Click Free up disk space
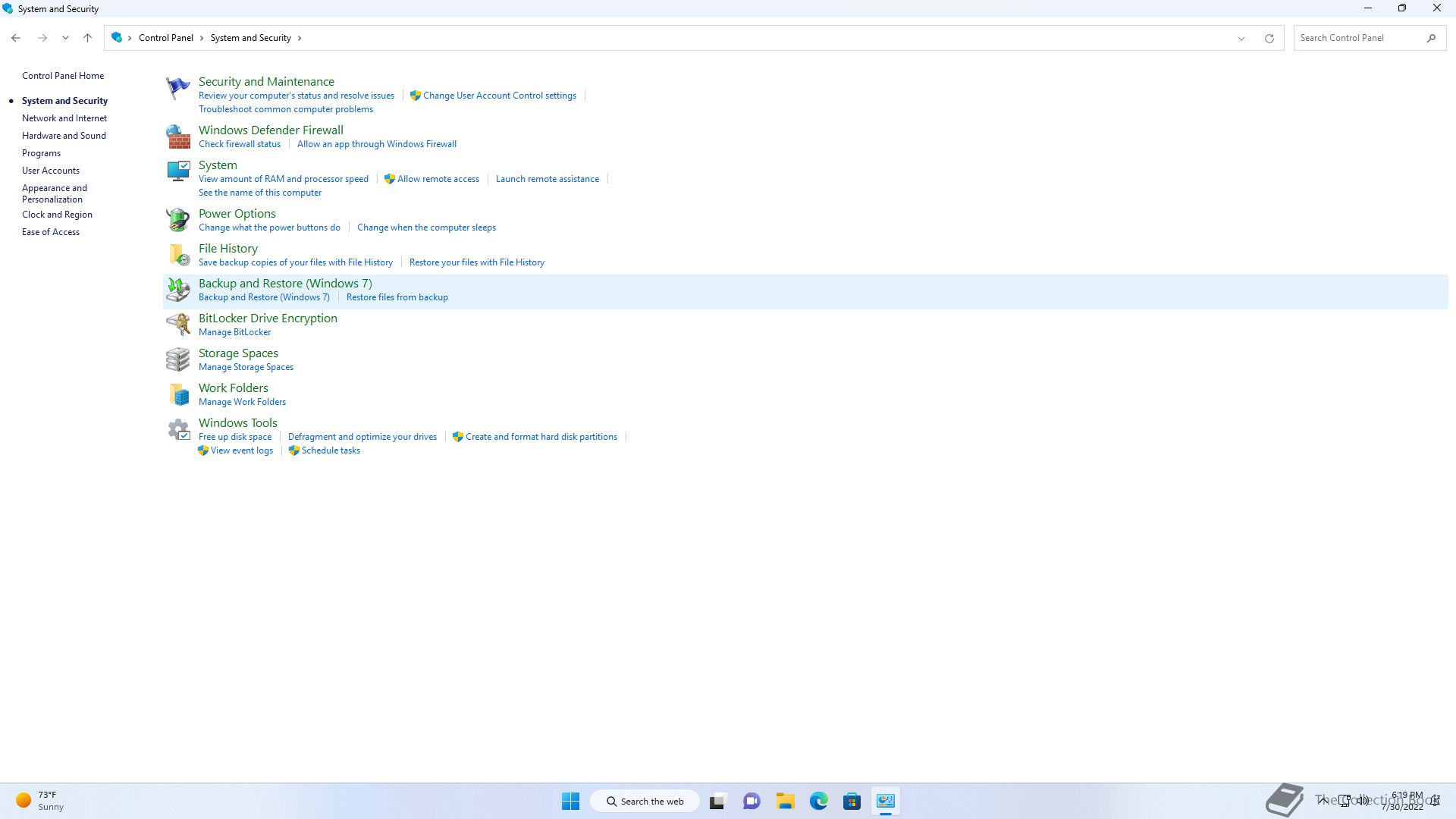Viewport: 1456px width, 819px height. click(x=235, y=437)
